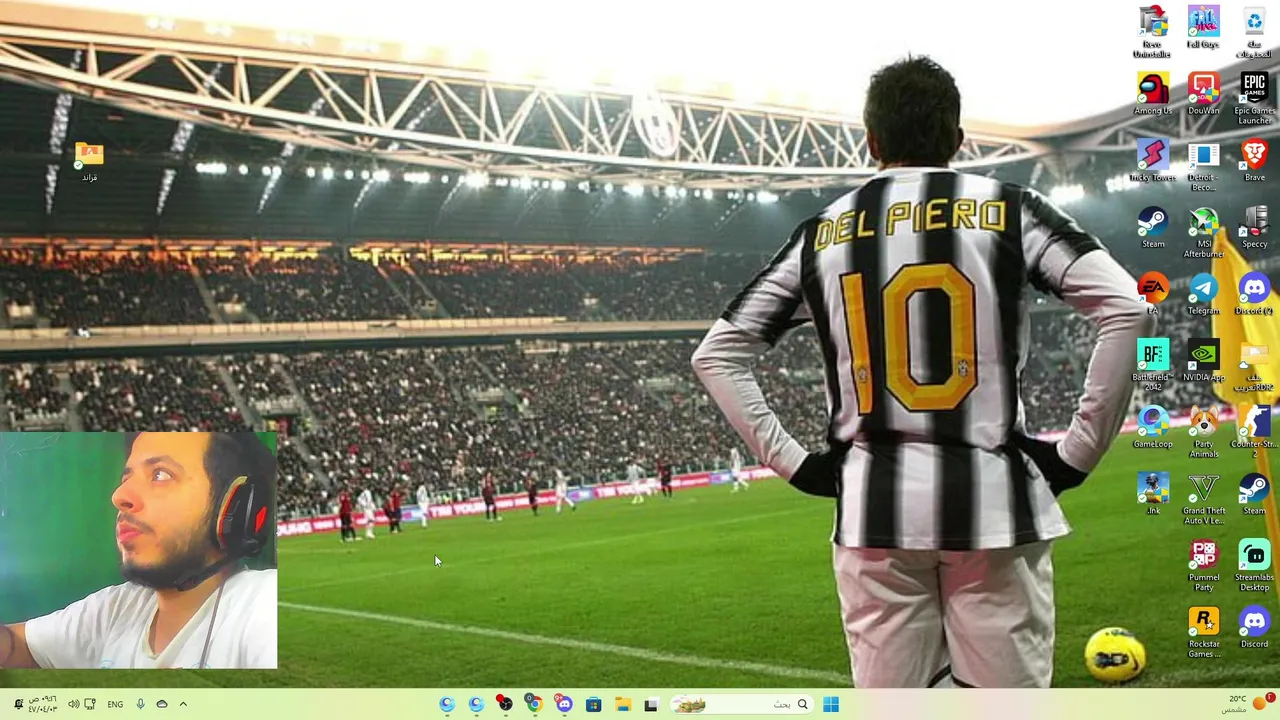
Task: Open Epic Games Launcher shortcut
Action: coord(1254,98)
